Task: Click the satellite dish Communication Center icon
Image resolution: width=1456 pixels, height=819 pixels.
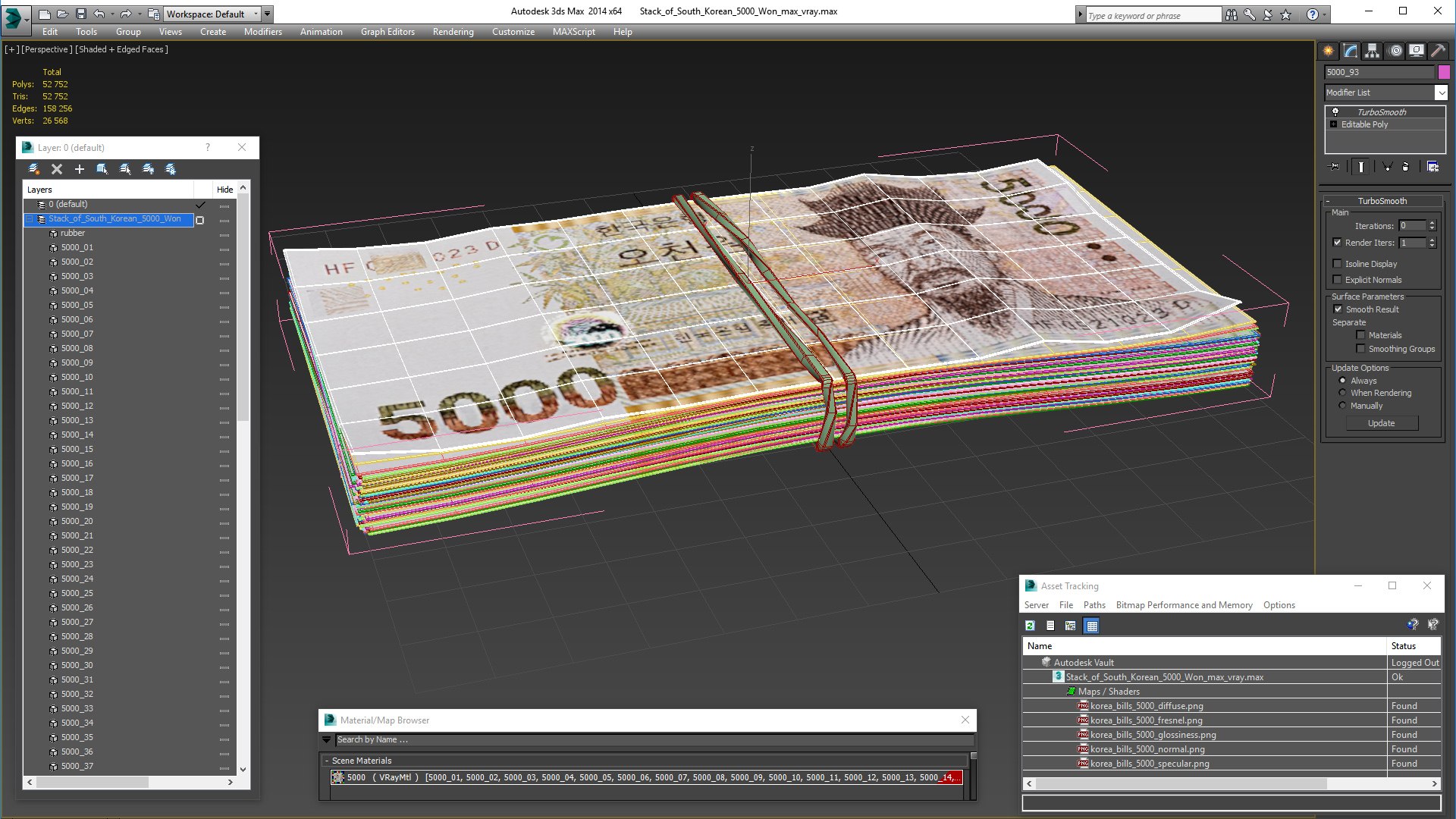Action: (x=1268, y=14)
